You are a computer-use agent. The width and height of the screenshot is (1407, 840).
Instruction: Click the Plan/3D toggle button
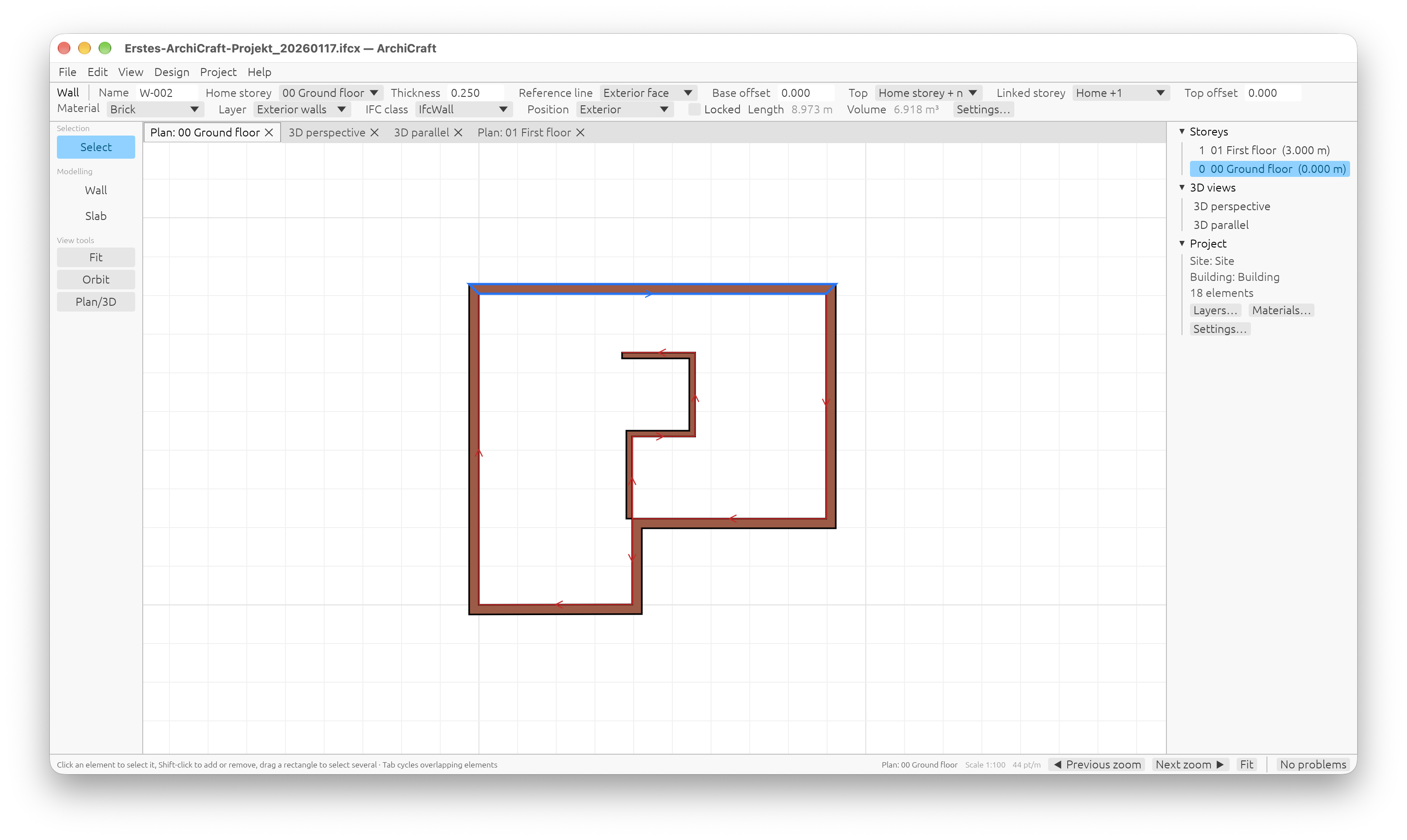(x=96, y=302)
